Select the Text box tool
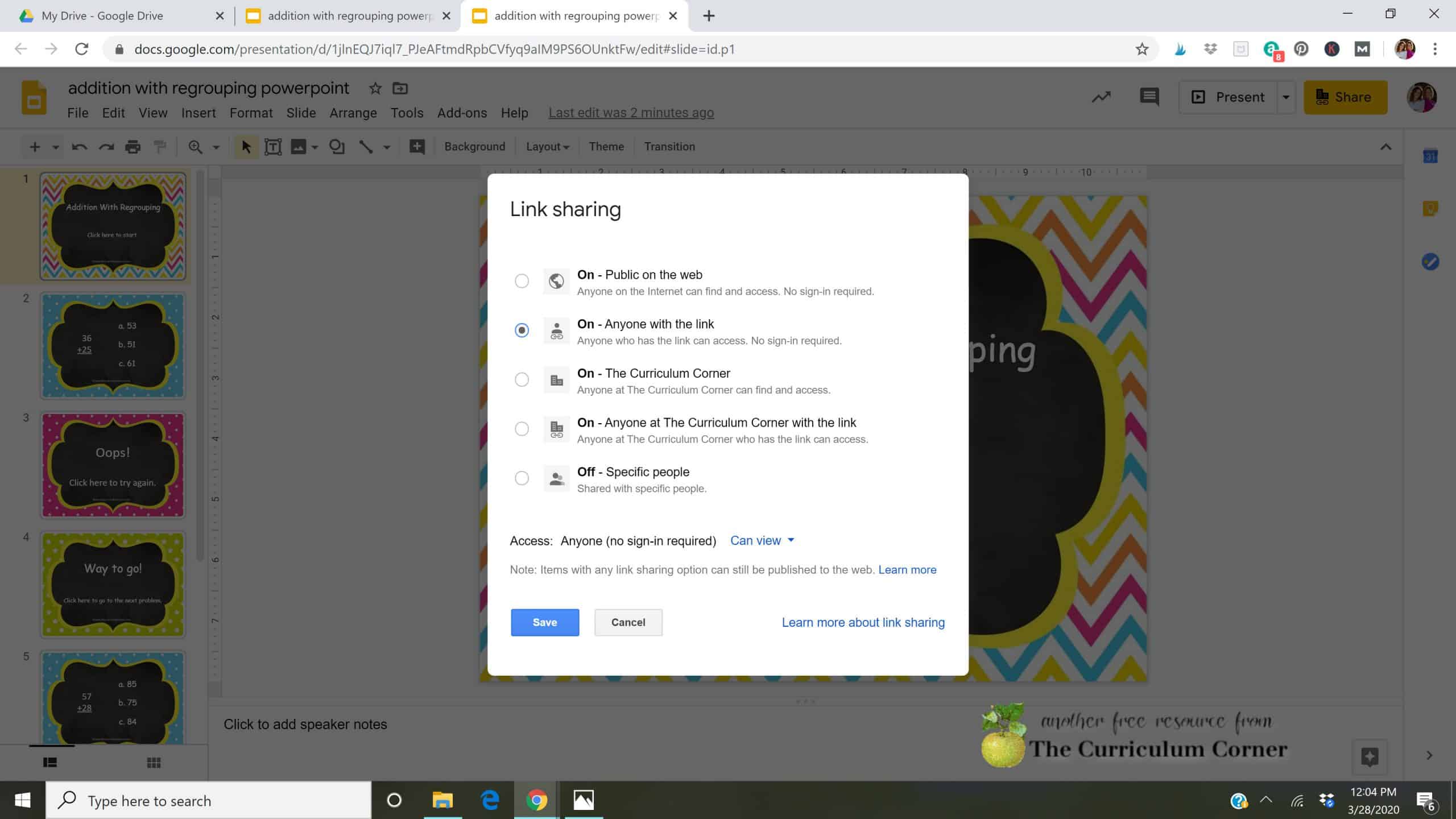 point(273,147)
